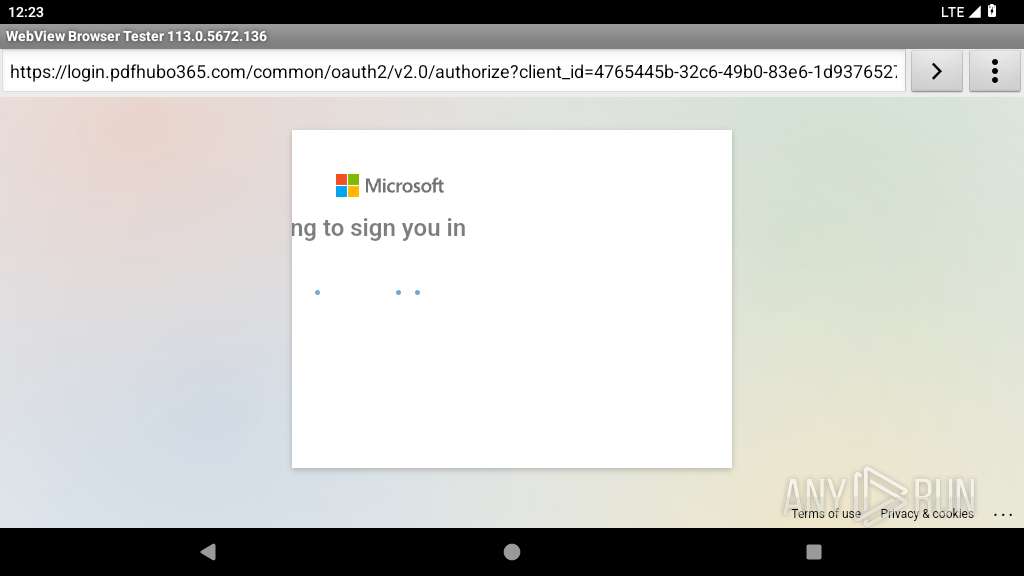
Task: Tap the Android back navigation button
Action: [208, 552]
